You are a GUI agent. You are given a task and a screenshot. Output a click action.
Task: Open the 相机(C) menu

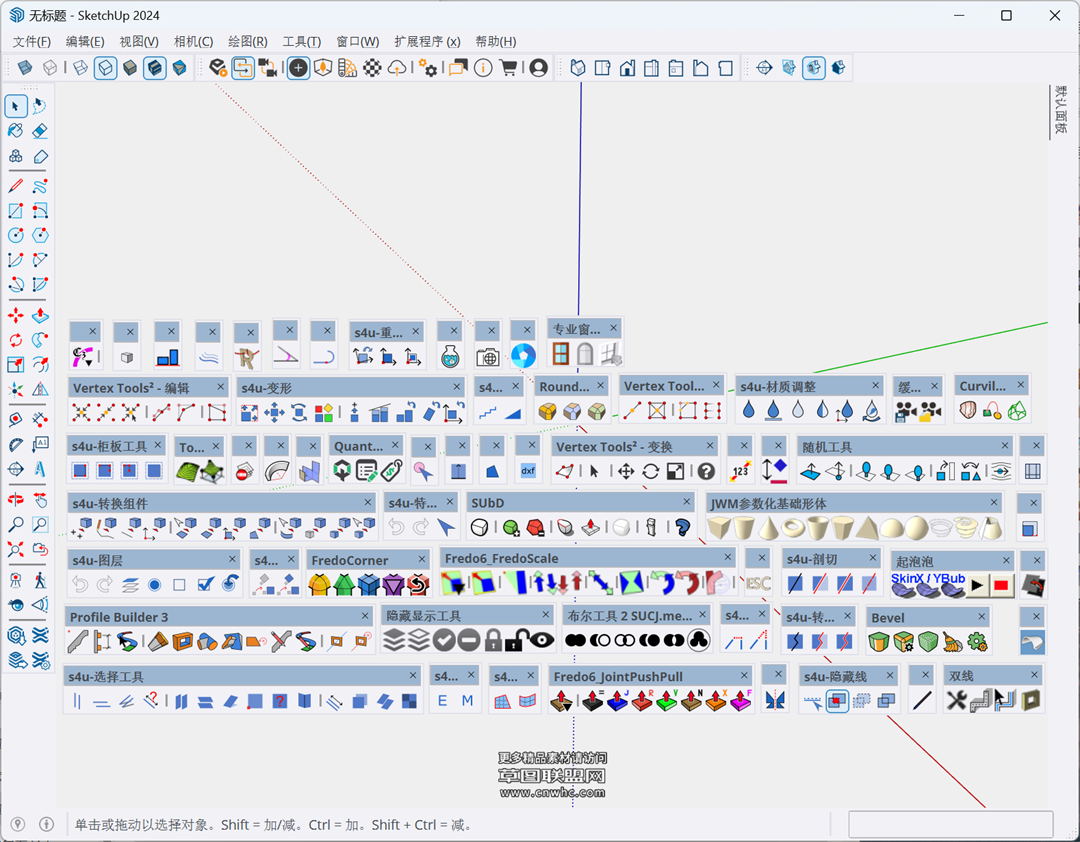(x=193, y=41)
